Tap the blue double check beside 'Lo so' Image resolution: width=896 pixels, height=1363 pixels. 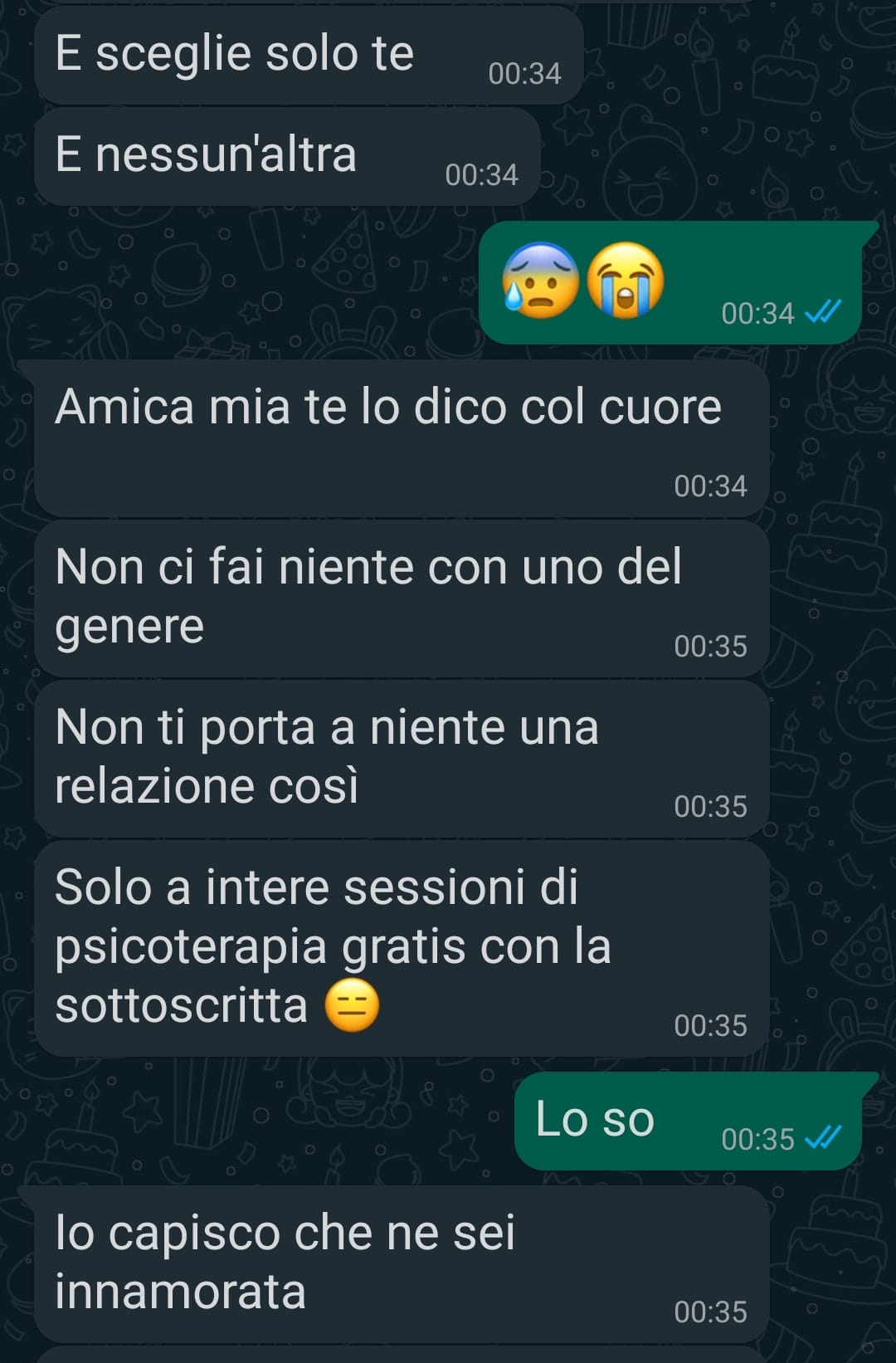click(x=823, y=1138)
